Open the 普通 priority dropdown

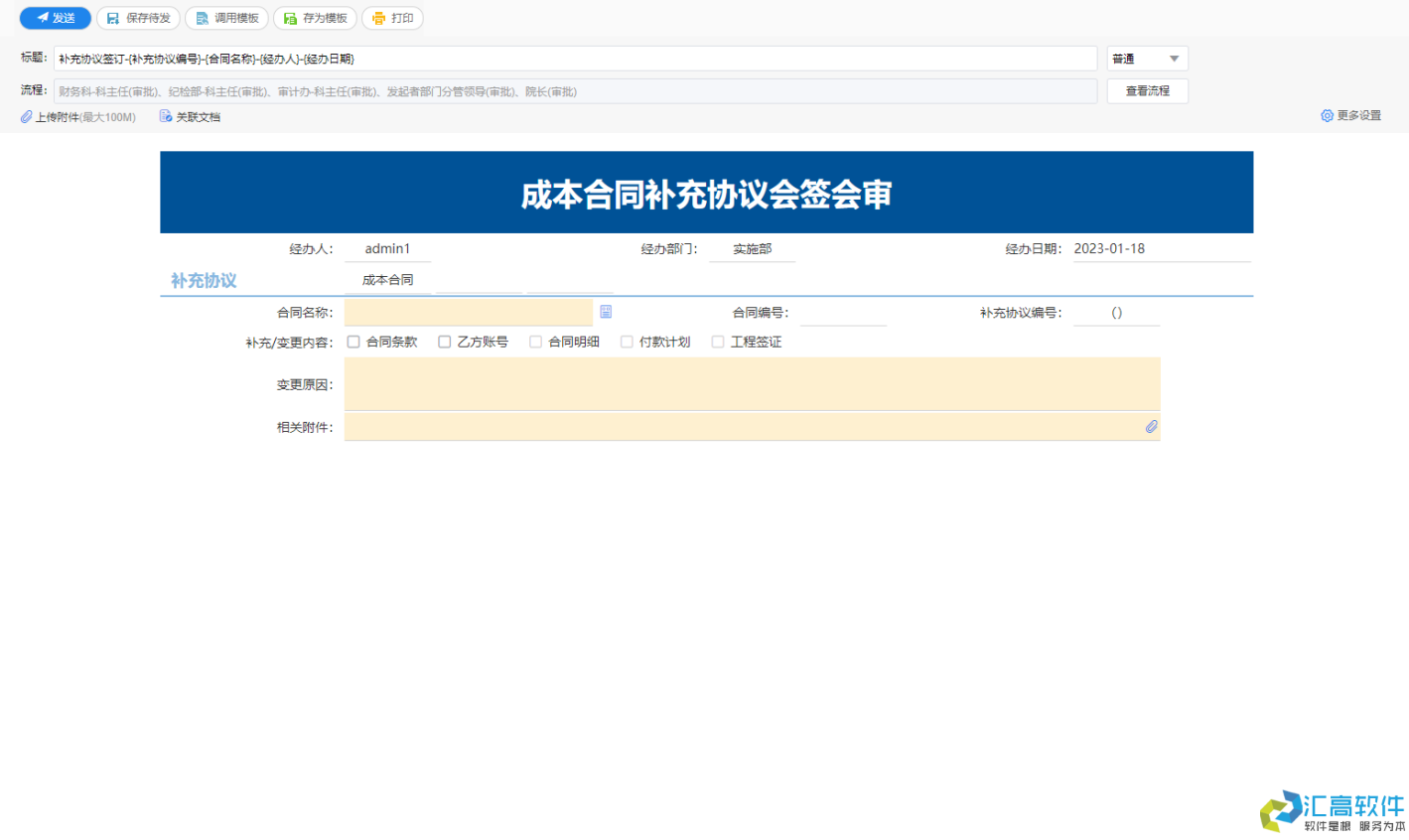tap(1147, 58)
